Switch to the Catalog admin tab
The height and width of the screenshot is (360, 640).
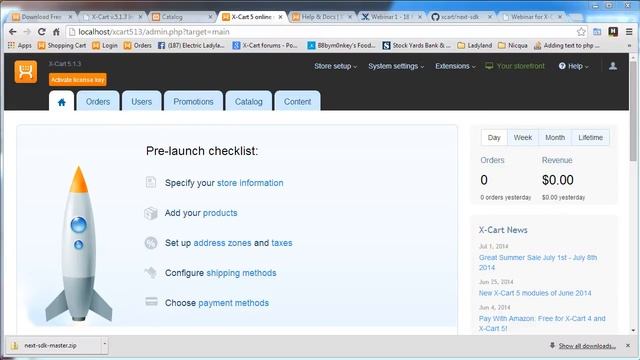(x=249, y=102)
